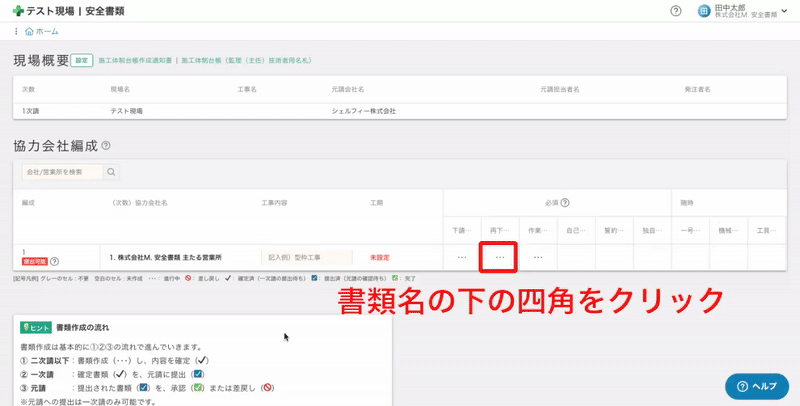Open the 再下… column progress cell
Image resolution: width=800 pixels, height=406 pixels.
[x=500, y=258]
